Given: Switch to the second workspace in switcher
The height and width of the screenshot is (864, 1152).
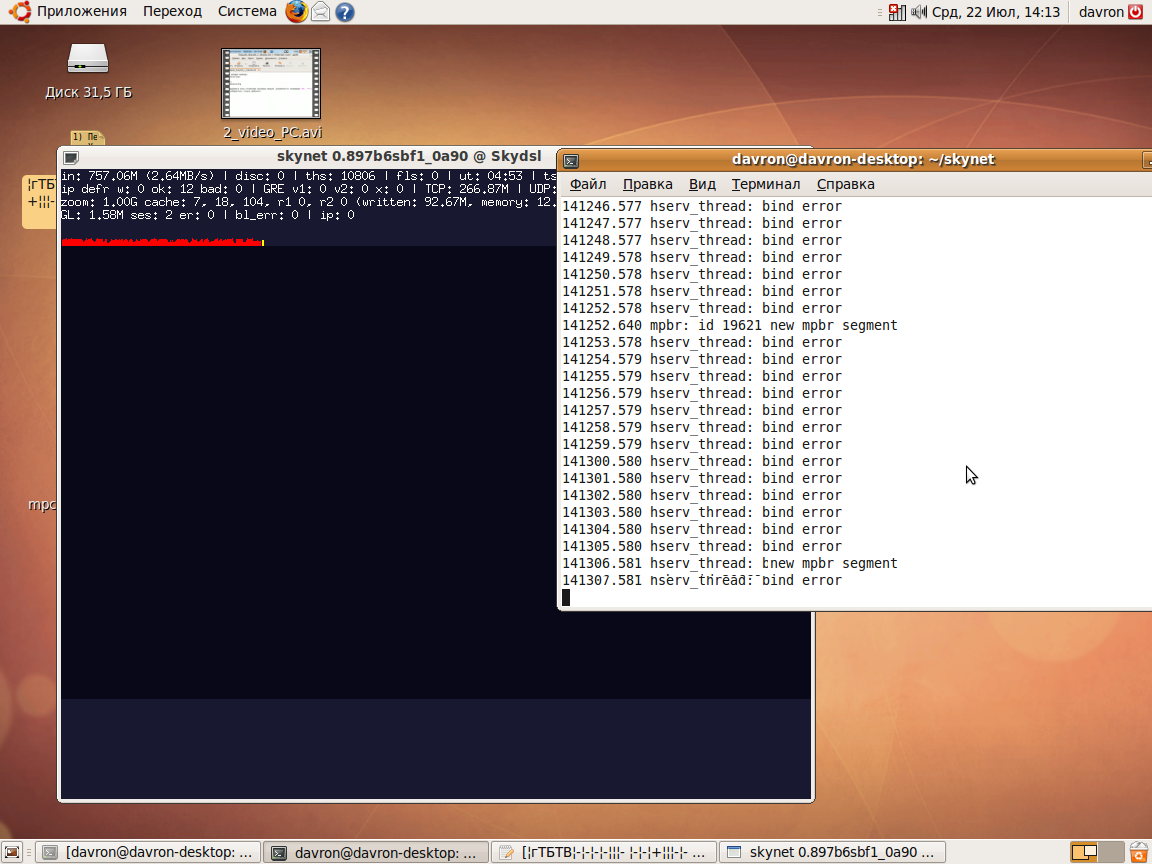Looking at the screenshot, I should point(1110,852).
